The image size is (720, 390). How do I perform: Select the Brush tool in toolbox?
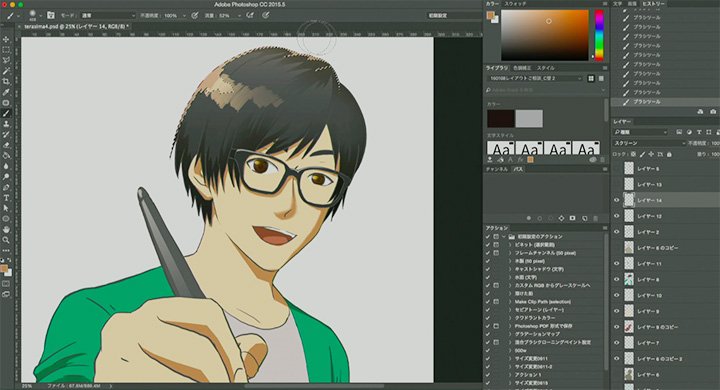click(x=6, y=113)
